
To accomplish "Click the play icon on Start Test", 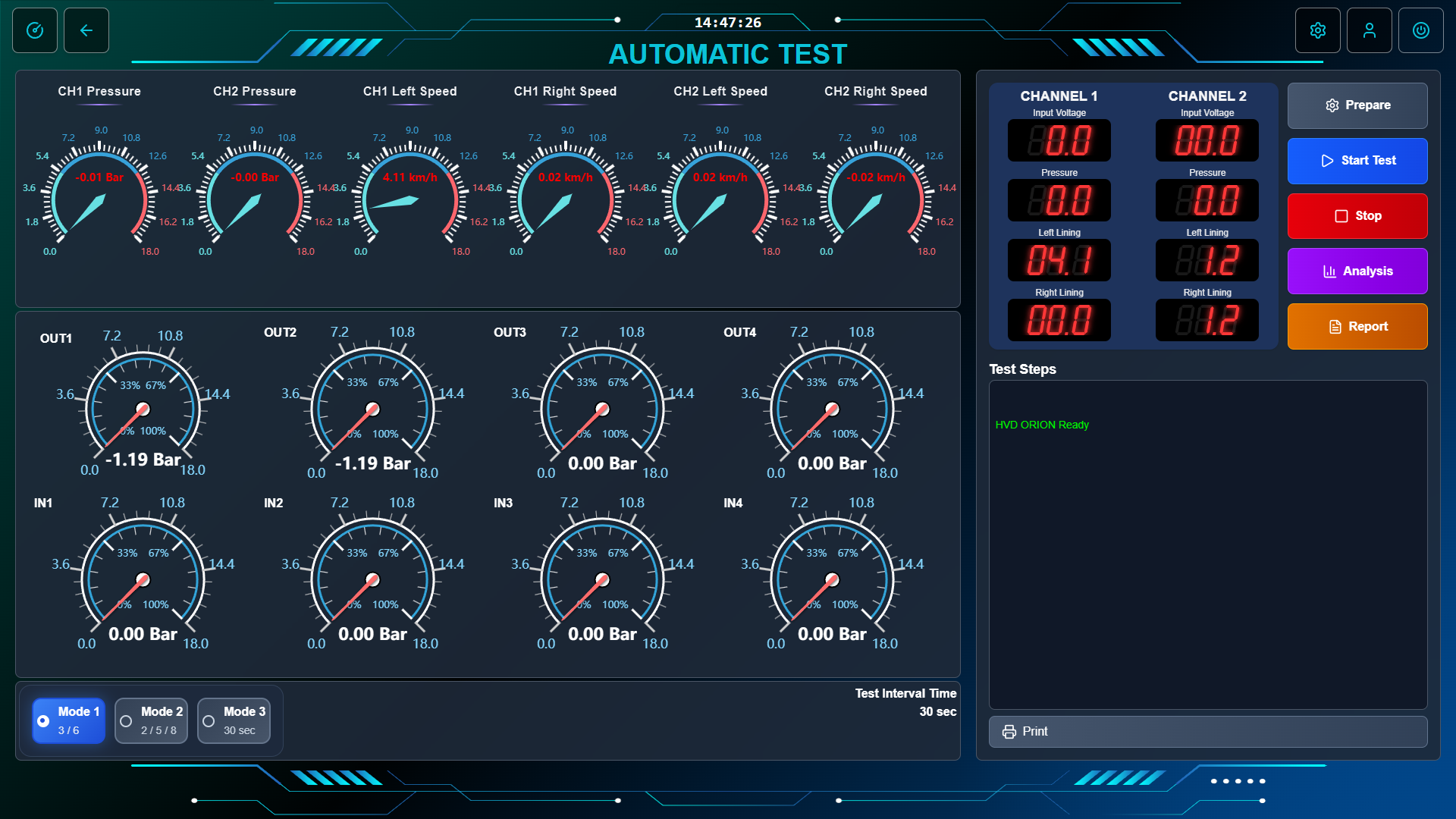I will pos(1327,161).
